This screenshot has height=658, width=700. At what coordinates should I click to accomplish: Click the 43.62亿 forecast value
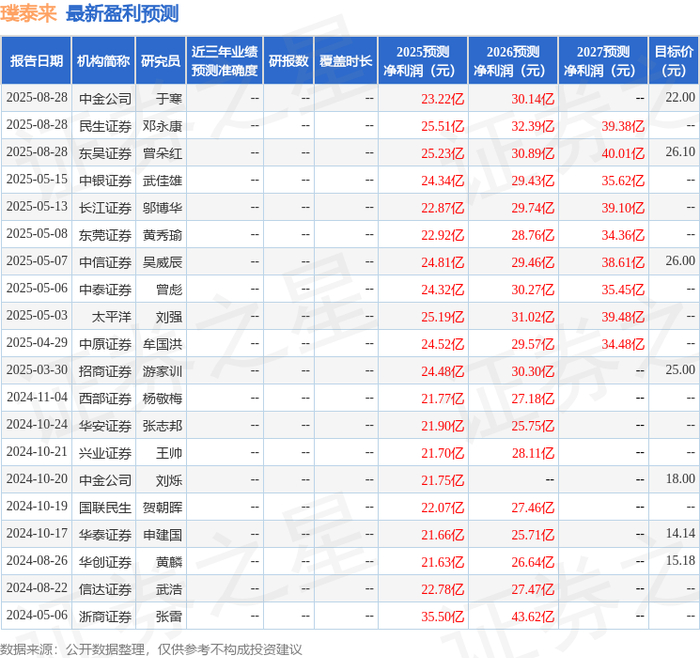(533, 616)
